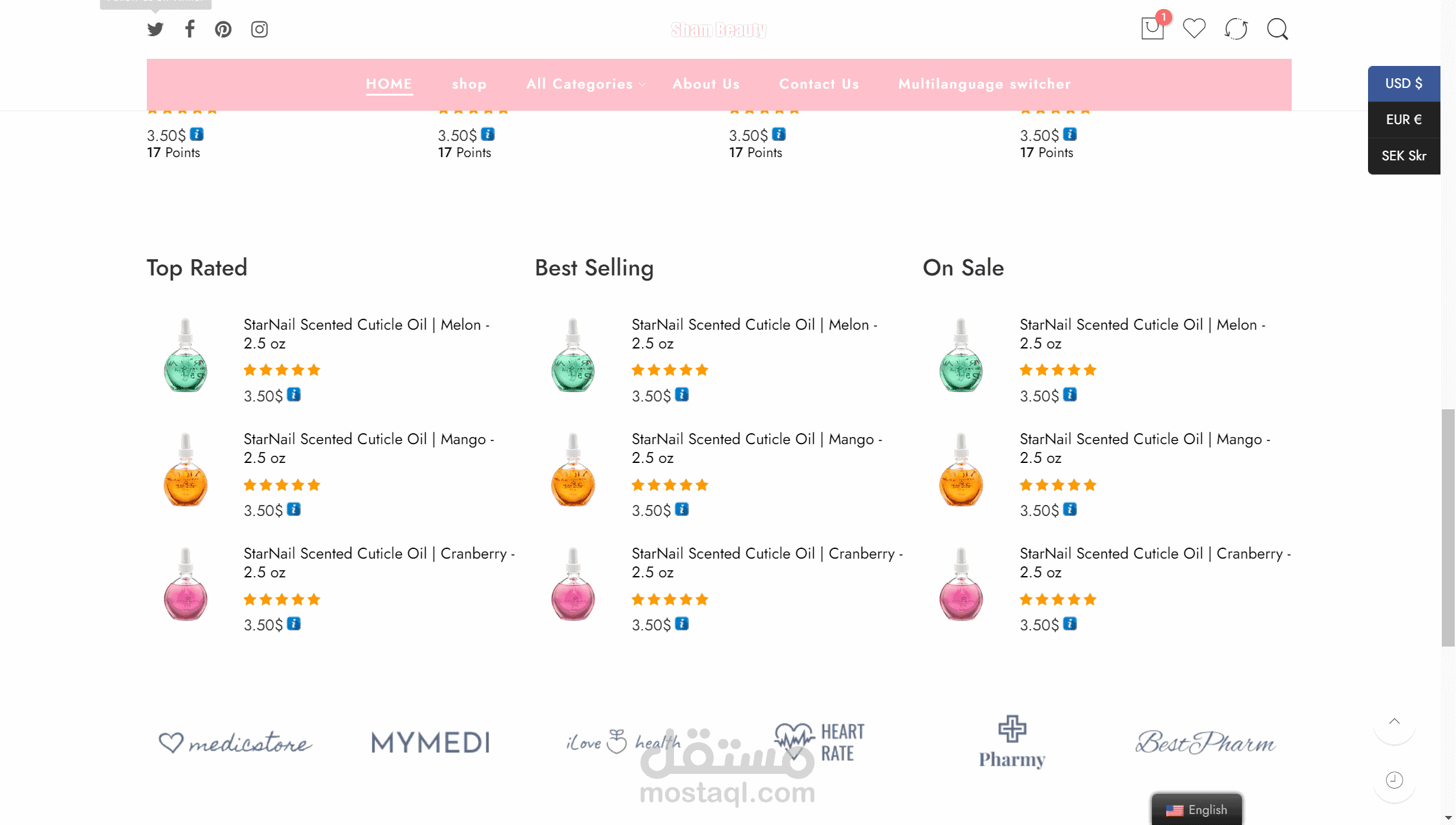Open search with magnifier icon
This screenshot has height=825, width=1456.
point(1277,28)
